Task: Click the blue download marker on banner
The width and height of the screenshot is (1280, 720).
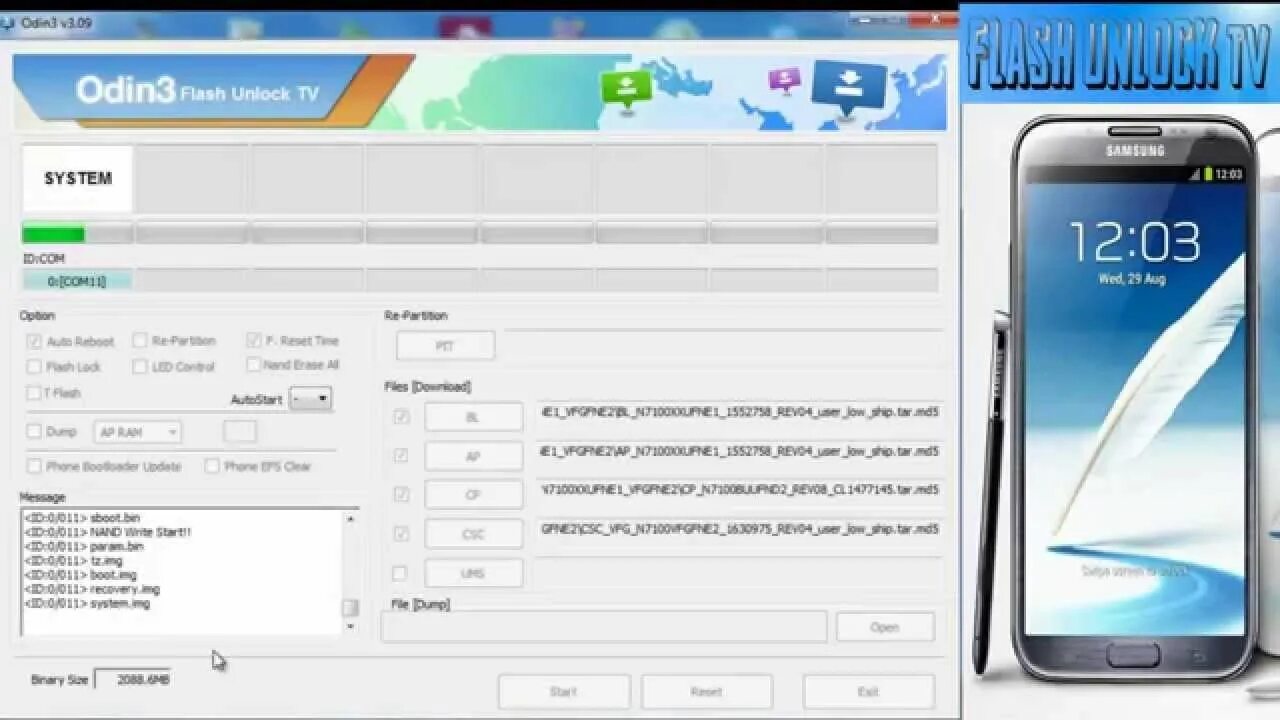Action: click(849, 87)
